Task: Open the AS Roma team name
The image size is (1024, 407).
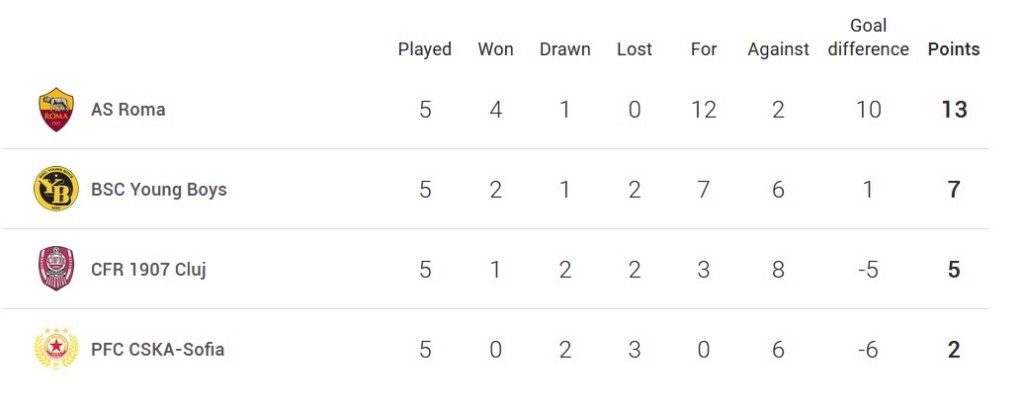Action: (128, 109)
